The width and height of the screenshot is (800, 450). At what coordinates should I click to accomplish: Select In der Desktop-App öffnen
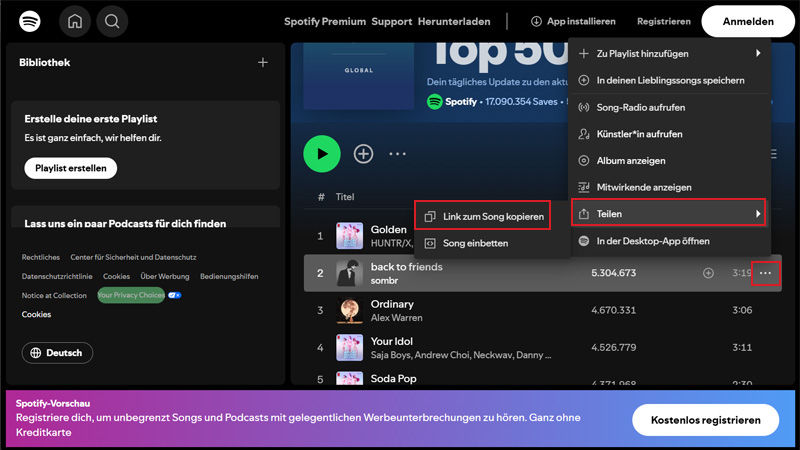point(668,241)
